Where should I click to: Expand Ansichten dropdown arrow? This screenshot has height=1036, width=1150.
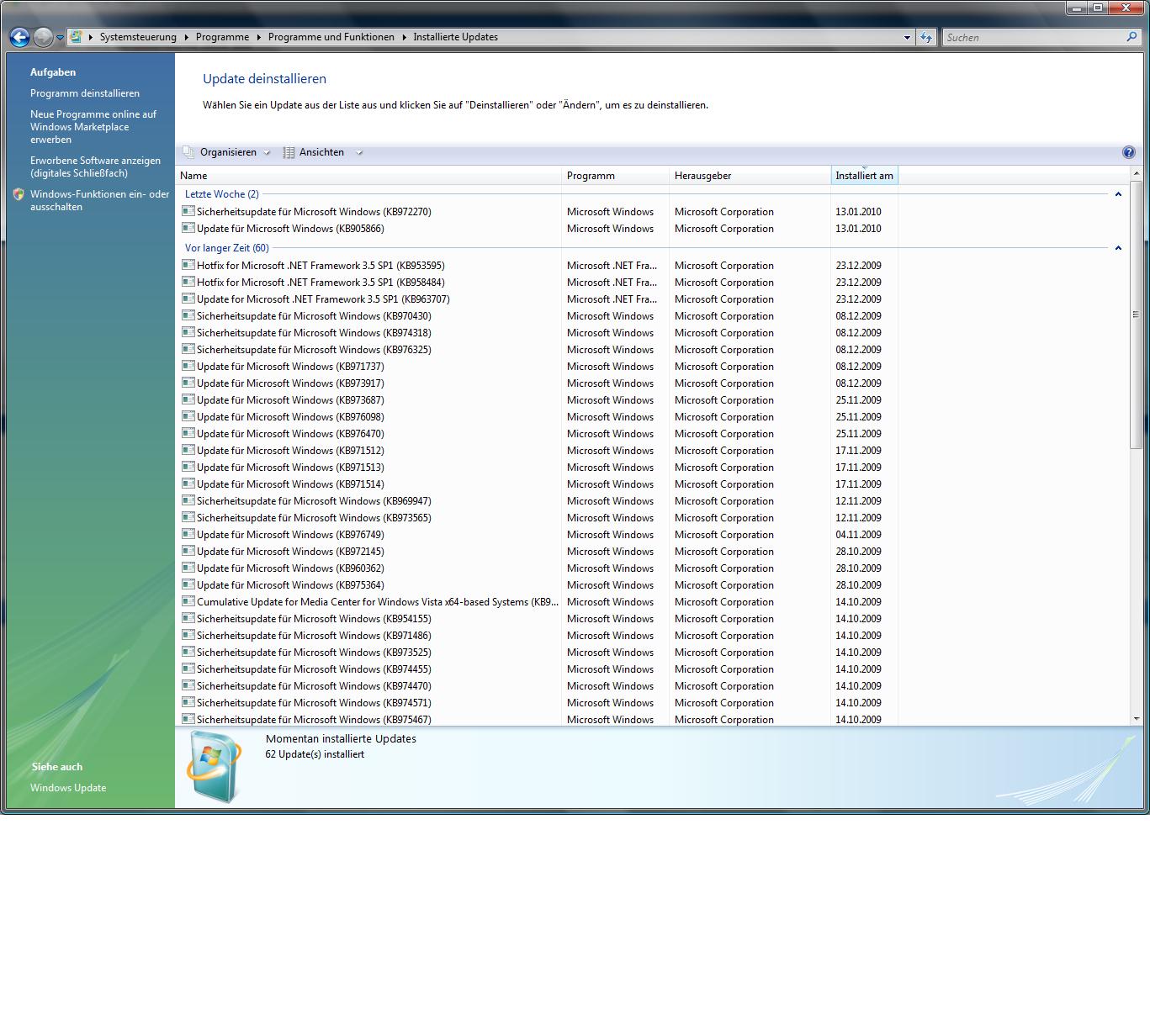[359, 153]
